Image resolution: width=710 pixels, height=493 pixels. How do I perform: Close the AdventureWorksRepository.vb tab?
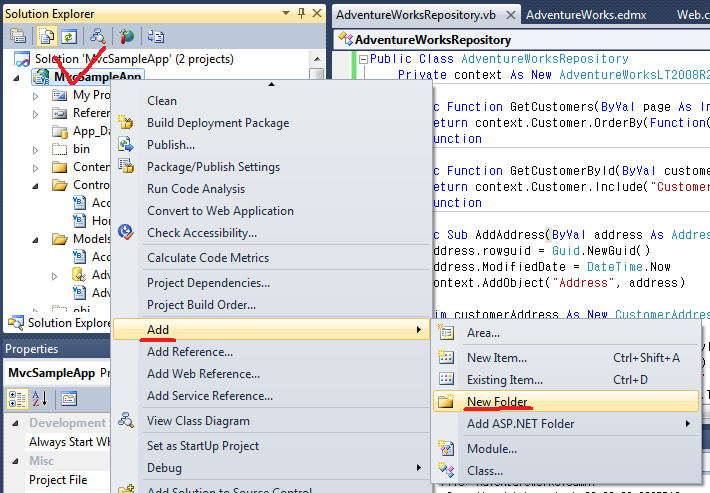(x=510, y=15)
